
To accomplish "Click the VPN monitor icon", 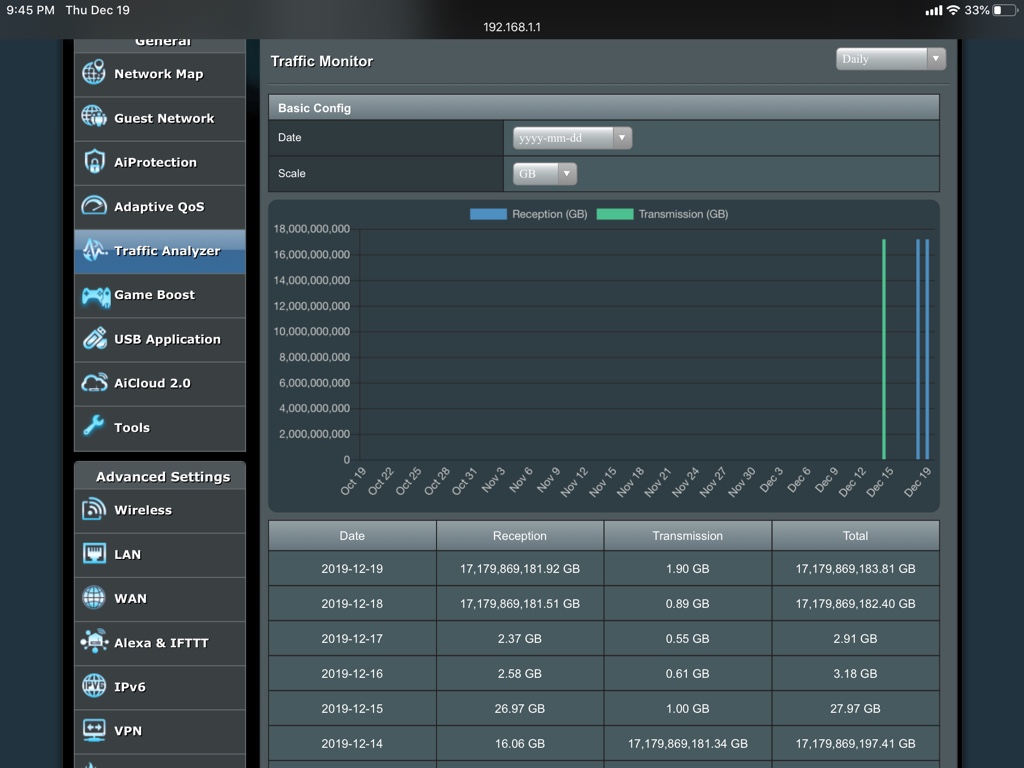I will [94, 729].
